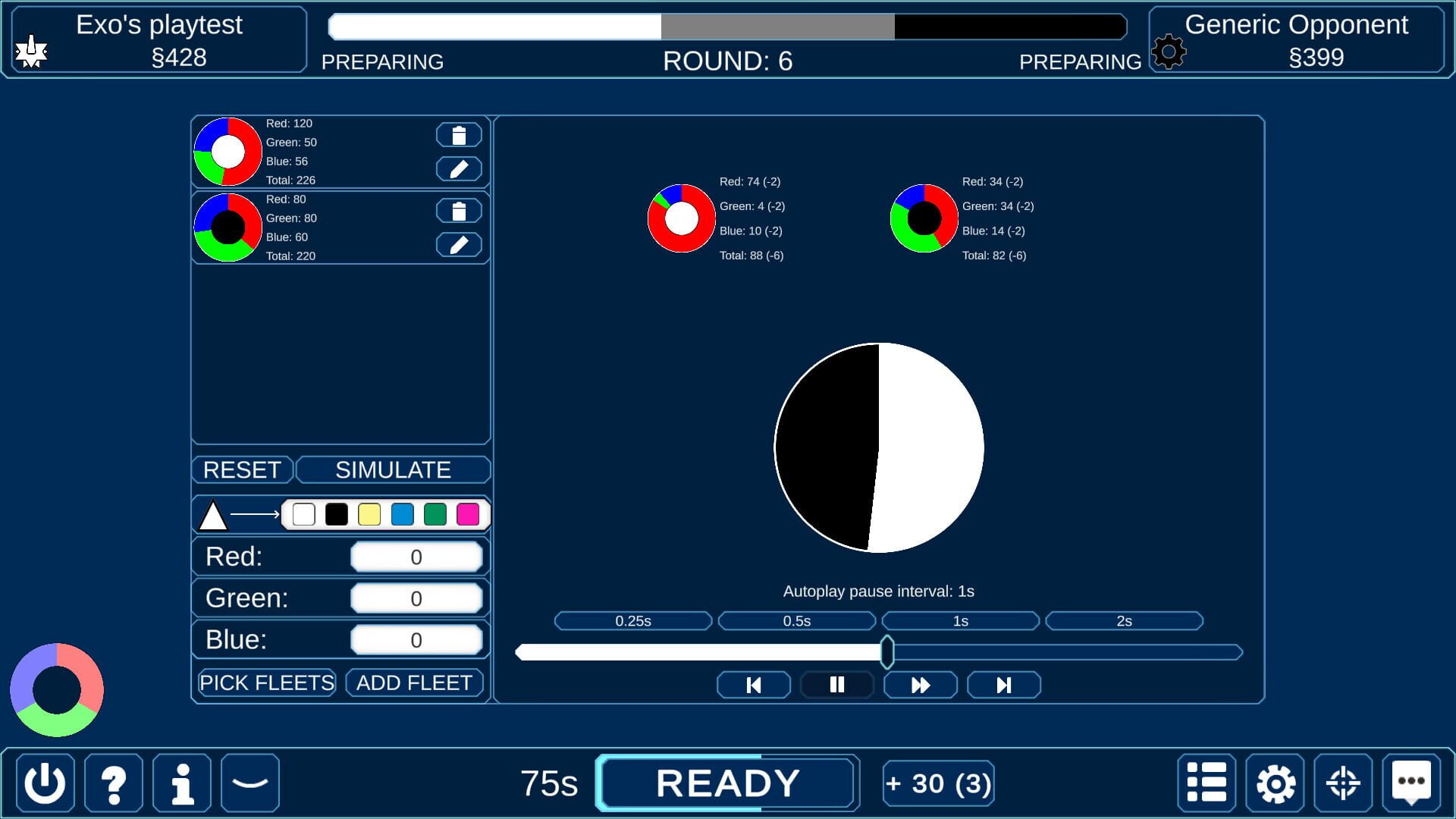Skip to the final battle state
Screen dimensions: 1456x819
coord(1004,685)
